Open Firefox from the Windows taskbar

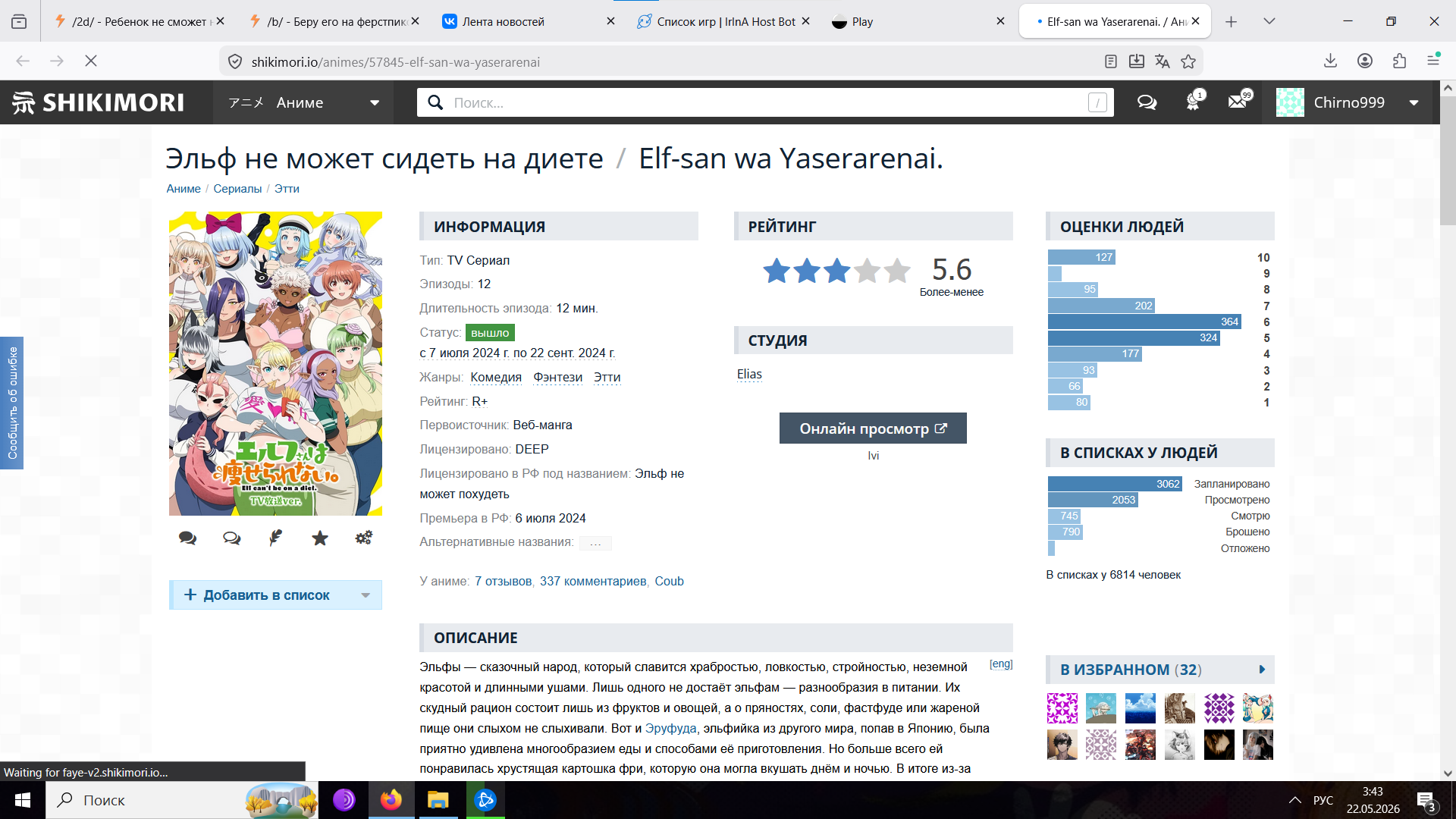[x=391, y=800]
